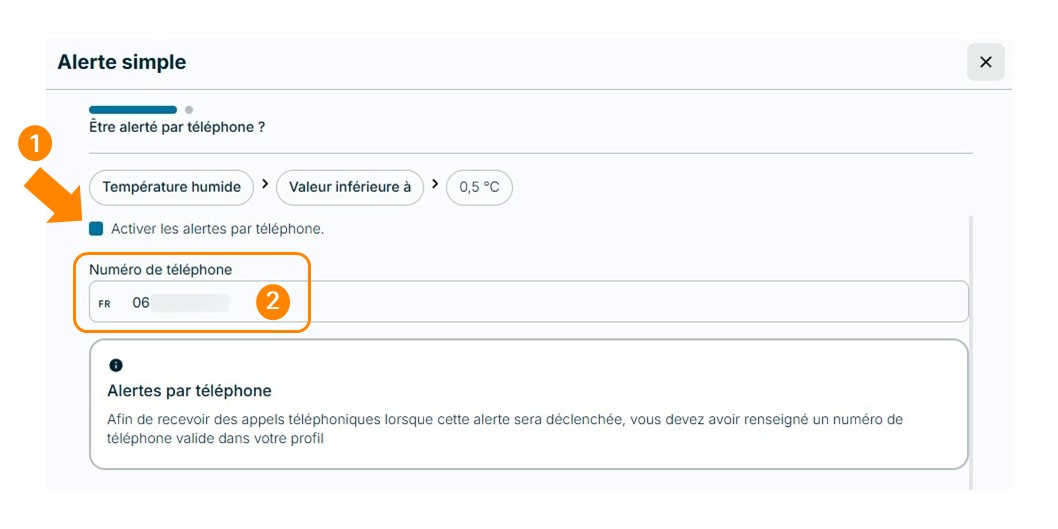The height and width of the screenshot is (529, 1058).
Task: Click the Numéro de téléphone input field
Action: point(528,302)
